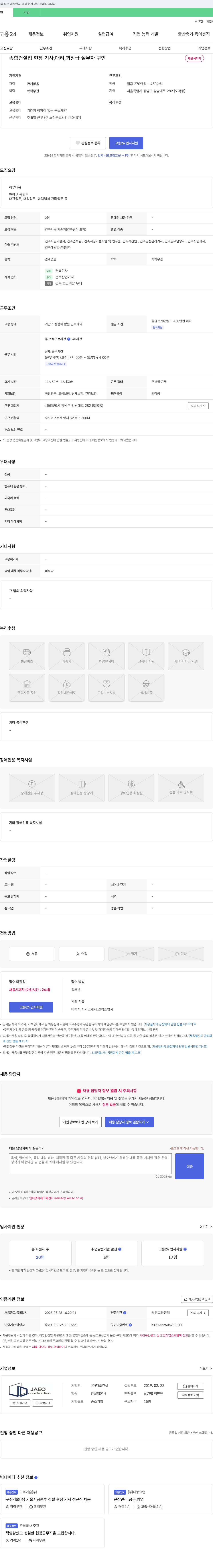Open the 언론중재위원회 remedy link

[56, 1199]
